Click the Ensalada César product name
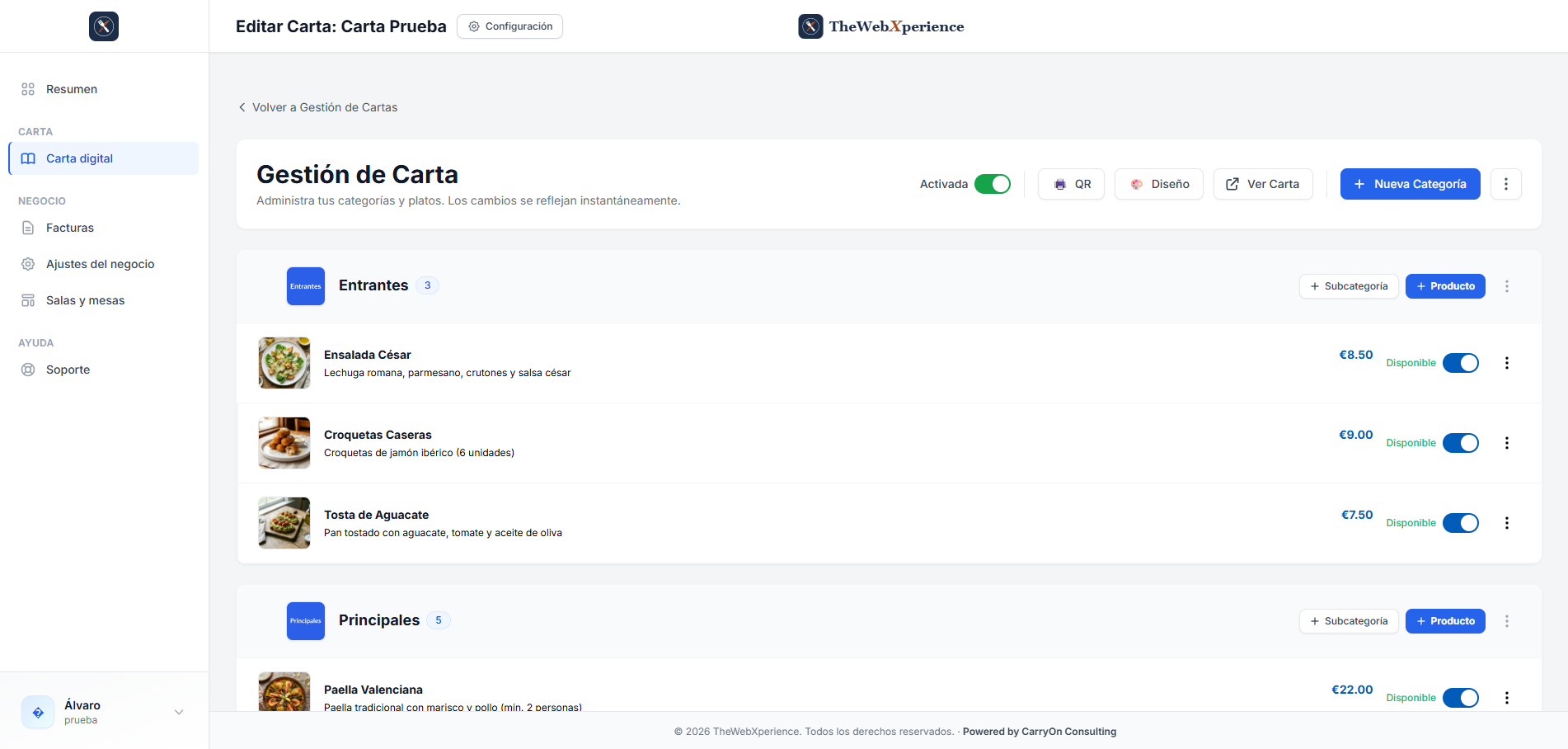Screen dimensions: 1568x749 point(368,355)
